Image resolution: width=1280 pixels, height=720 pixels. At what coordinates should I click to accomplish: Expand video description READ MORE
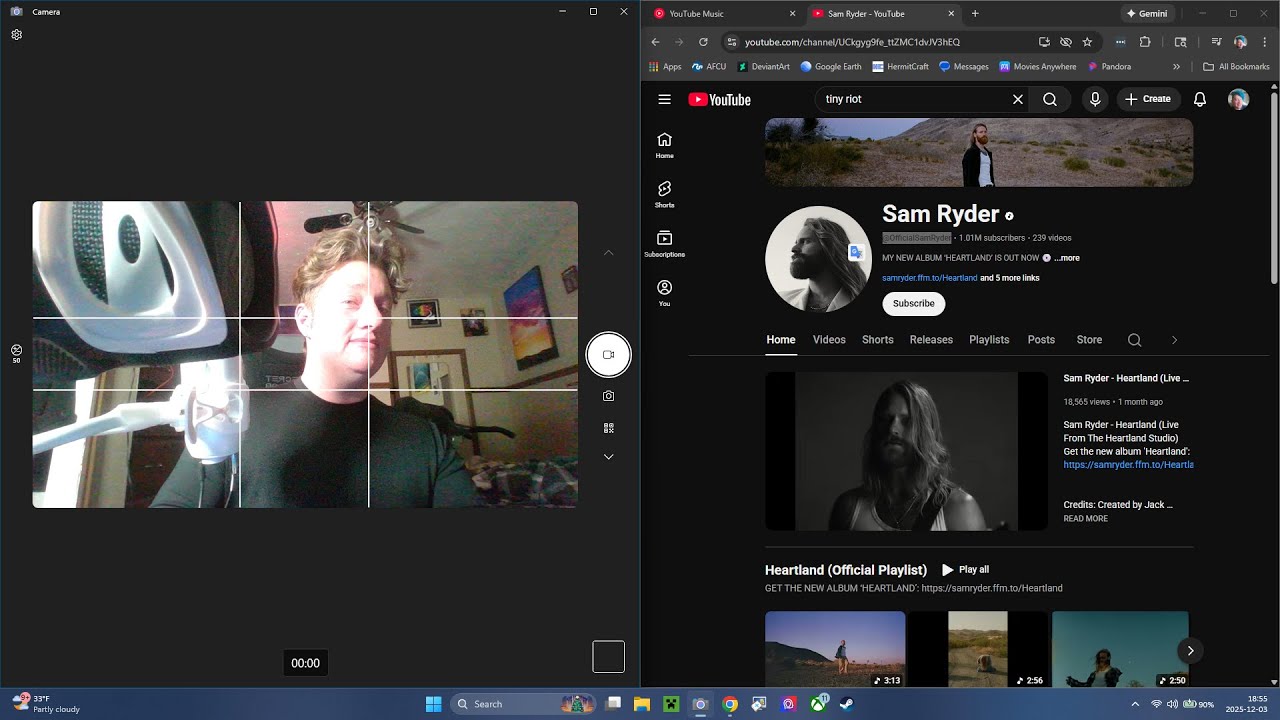pyautogui.click(x=1085, y=519)
